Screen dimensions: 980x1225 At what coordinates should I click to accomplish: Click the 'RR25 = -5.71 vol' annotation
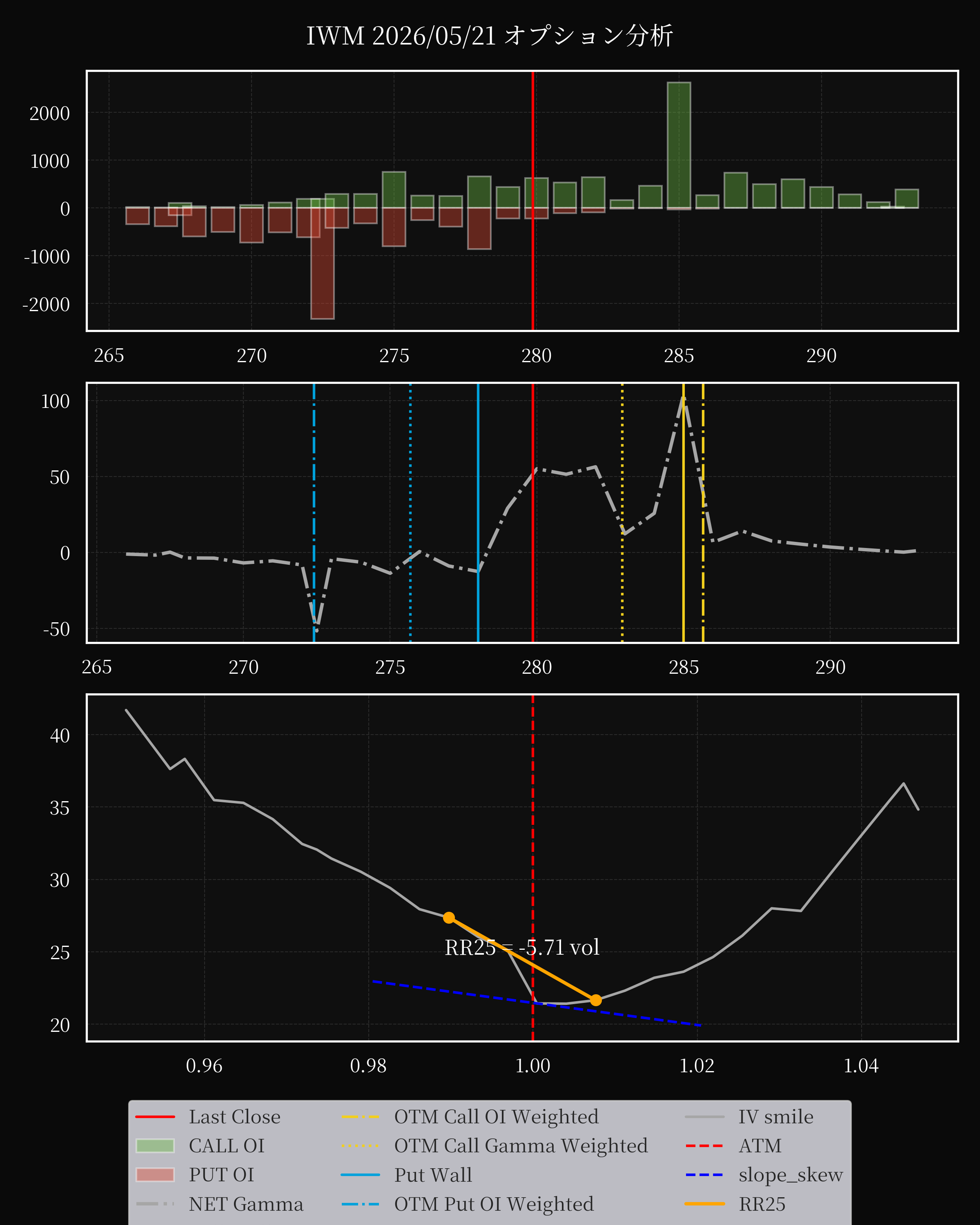[x=522, y=948]
